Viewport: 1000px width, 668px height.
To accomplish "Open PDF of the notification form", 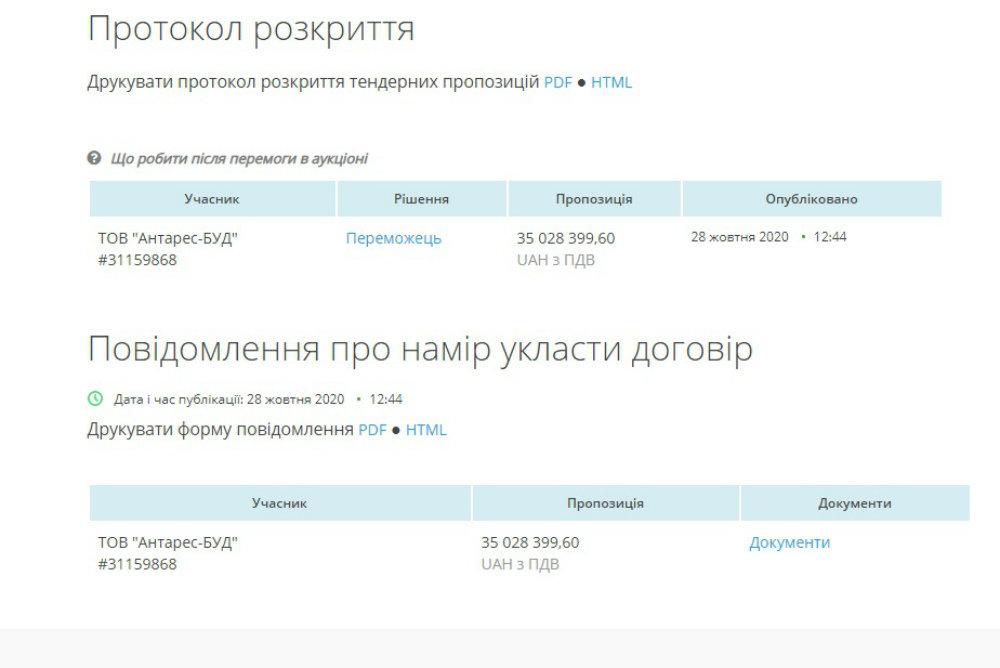I will coord(372,429).
